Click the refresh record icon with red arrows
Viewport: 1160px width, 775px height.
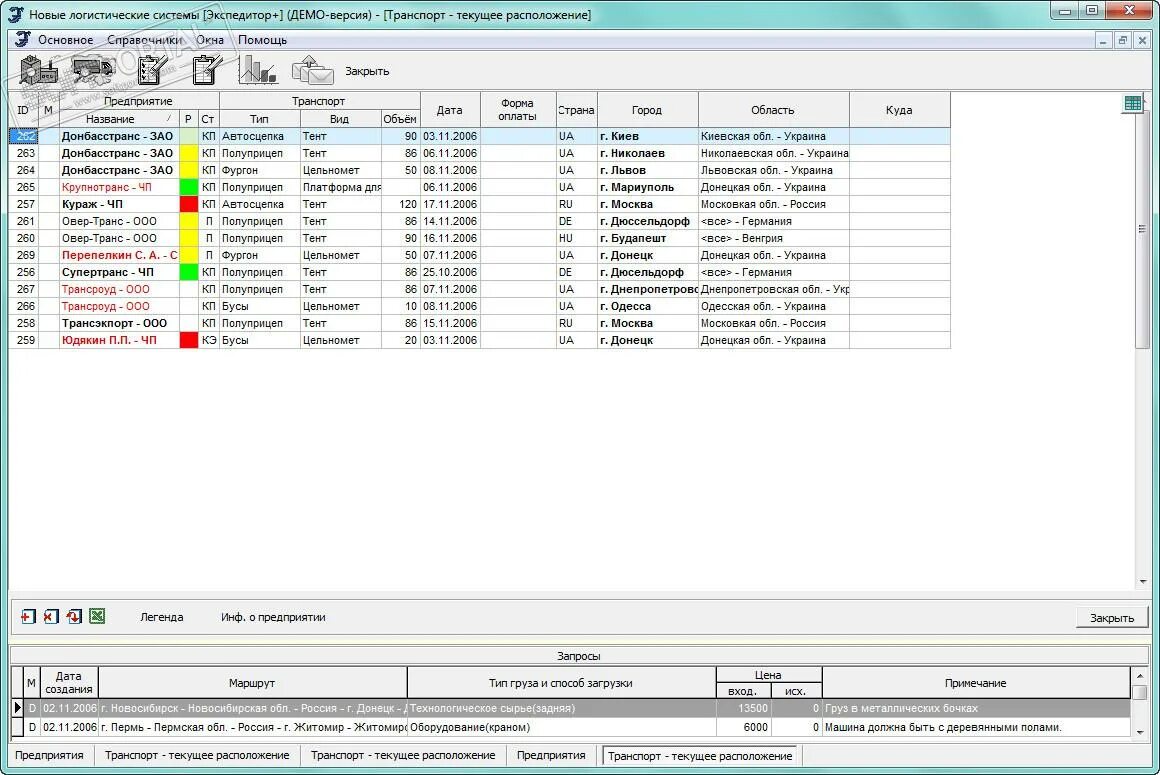(x=74, y=617)
